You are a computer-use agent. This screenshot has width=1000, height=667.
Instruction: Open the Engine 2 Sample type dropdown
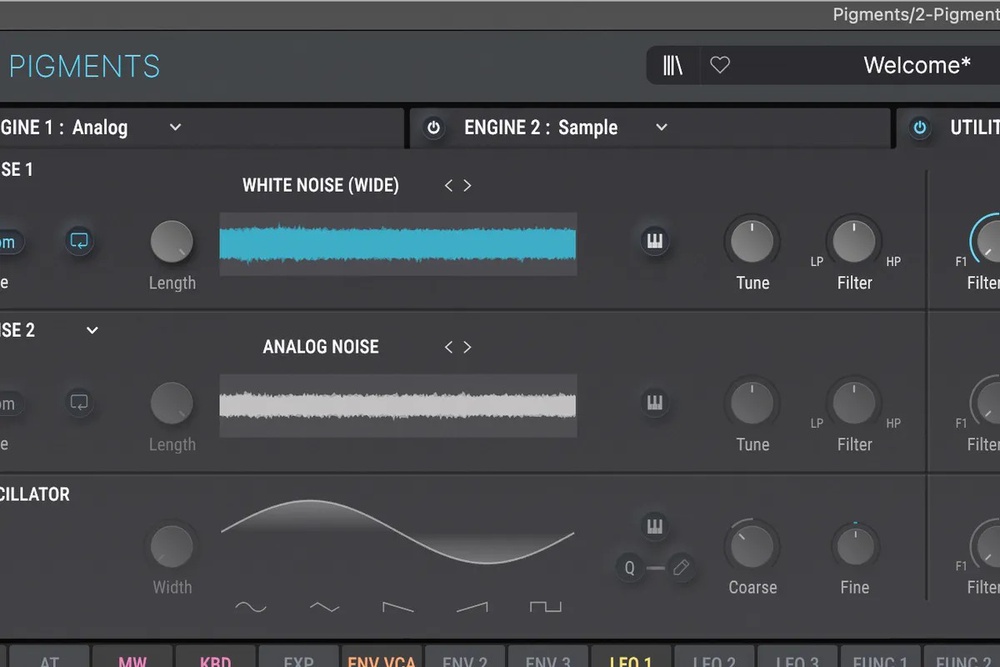point(661,128)
